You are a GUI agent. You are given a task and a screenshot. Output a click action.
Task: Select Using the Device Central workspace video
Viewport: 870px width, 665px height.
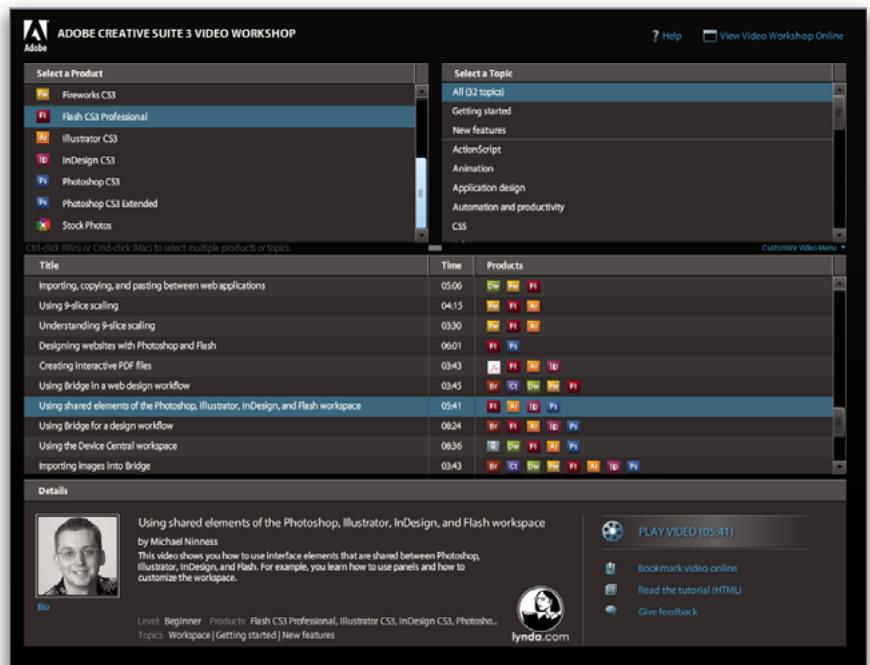coord(428,446)
